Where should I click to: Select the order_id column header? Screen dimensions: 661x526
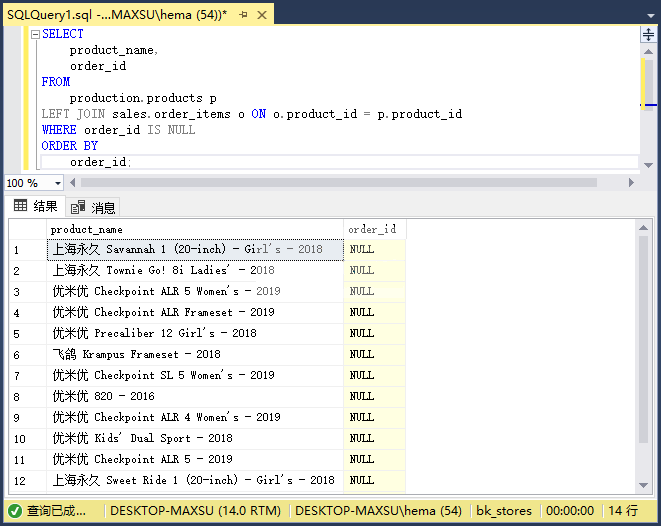pos(374,229)
